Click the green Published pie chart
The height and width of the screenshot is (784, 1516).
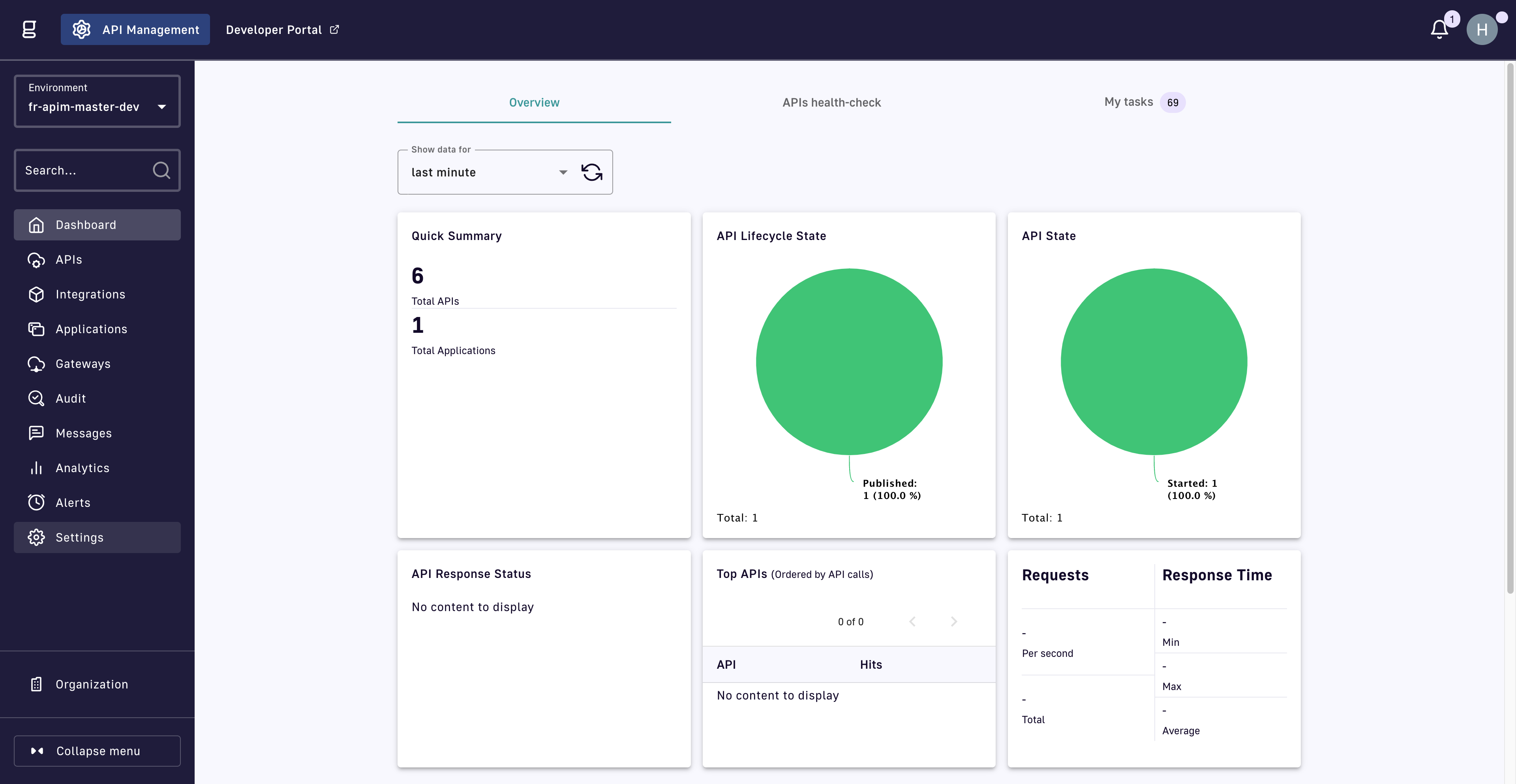point(849,361)
